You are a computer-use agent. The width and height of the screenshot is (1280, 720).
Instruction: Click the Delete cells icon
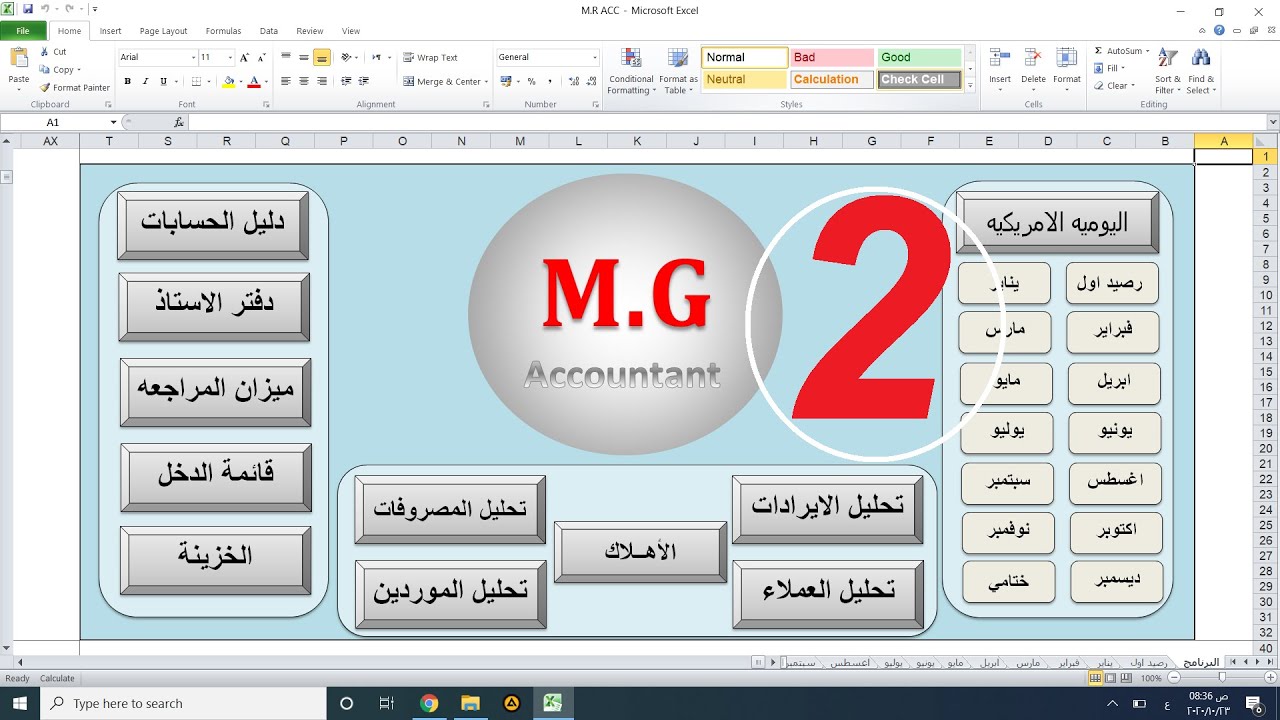click(1033, 59)
